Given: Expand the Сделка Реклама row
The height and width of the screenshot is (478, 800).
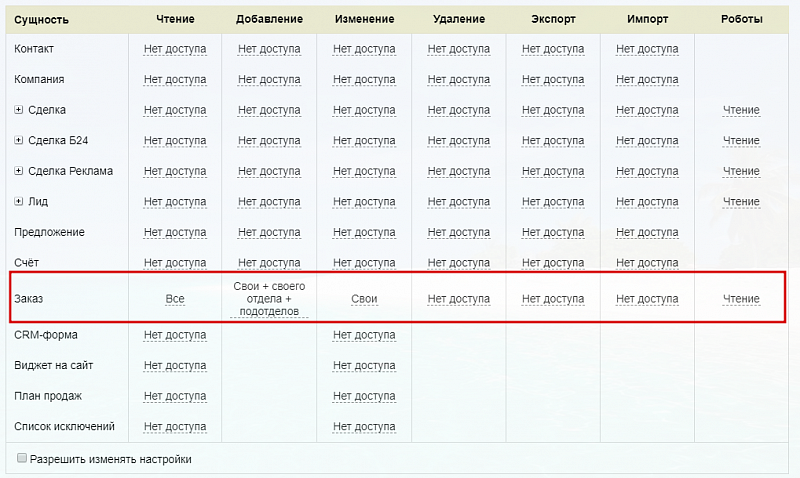Looking at the screenshot, I should click(x=18, y=171).
